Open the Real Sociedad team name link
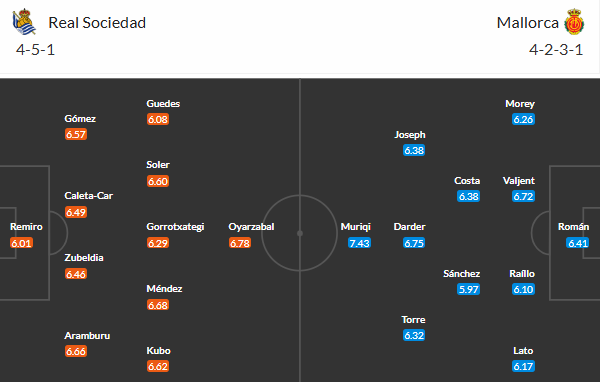 pyautogui.click(x=97, y=23)
